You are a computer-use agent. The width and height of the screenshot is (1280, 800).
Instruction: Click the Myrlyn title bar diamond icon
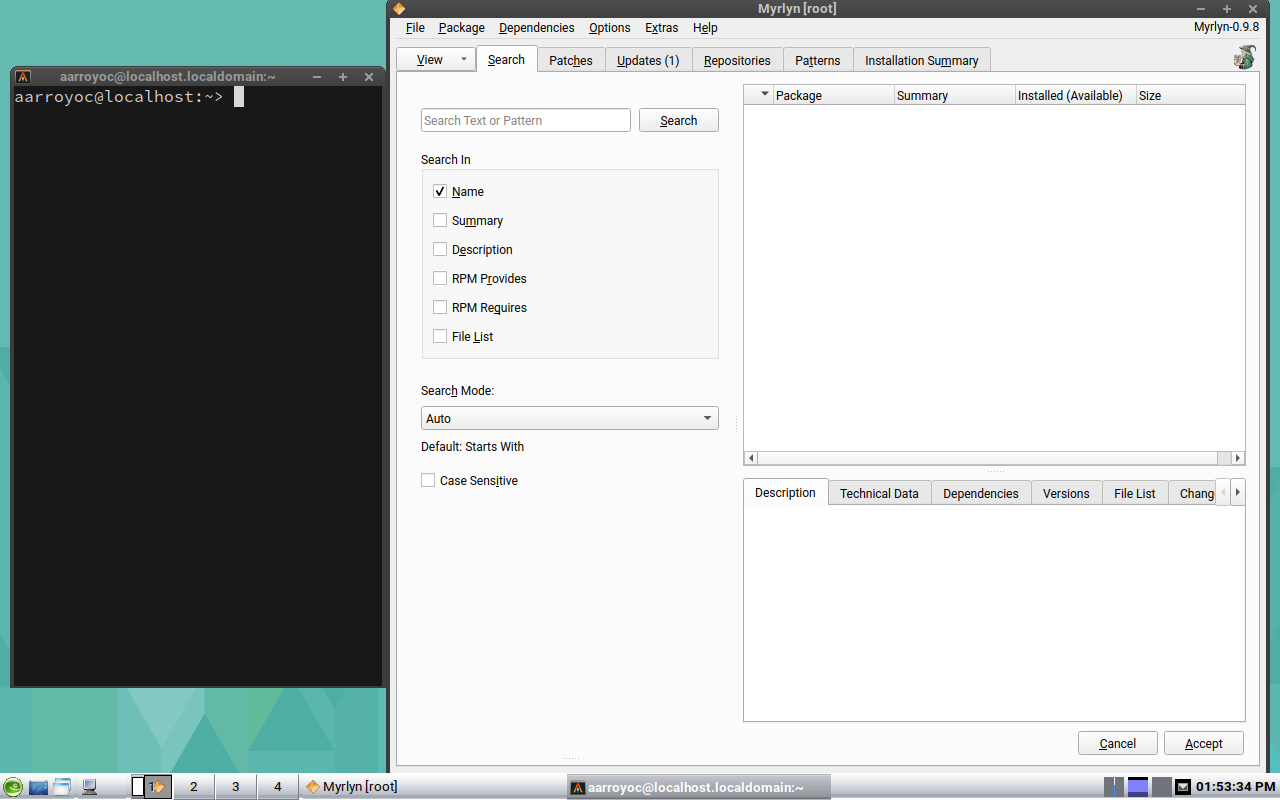399,9
